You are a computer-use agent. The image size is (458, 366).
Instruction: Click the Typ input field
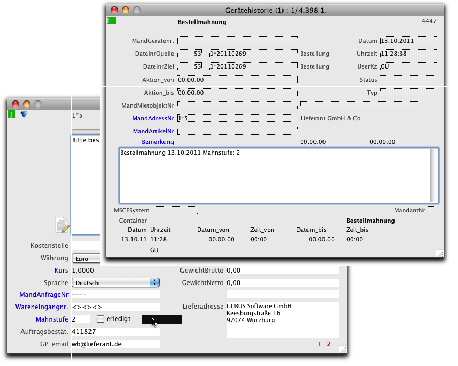coord(408,92)
